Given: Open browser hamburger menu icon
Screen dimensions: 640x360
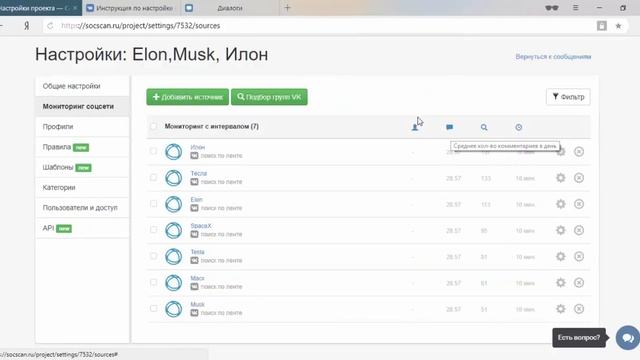Looking at the screenshot, I should click(576, 8).
